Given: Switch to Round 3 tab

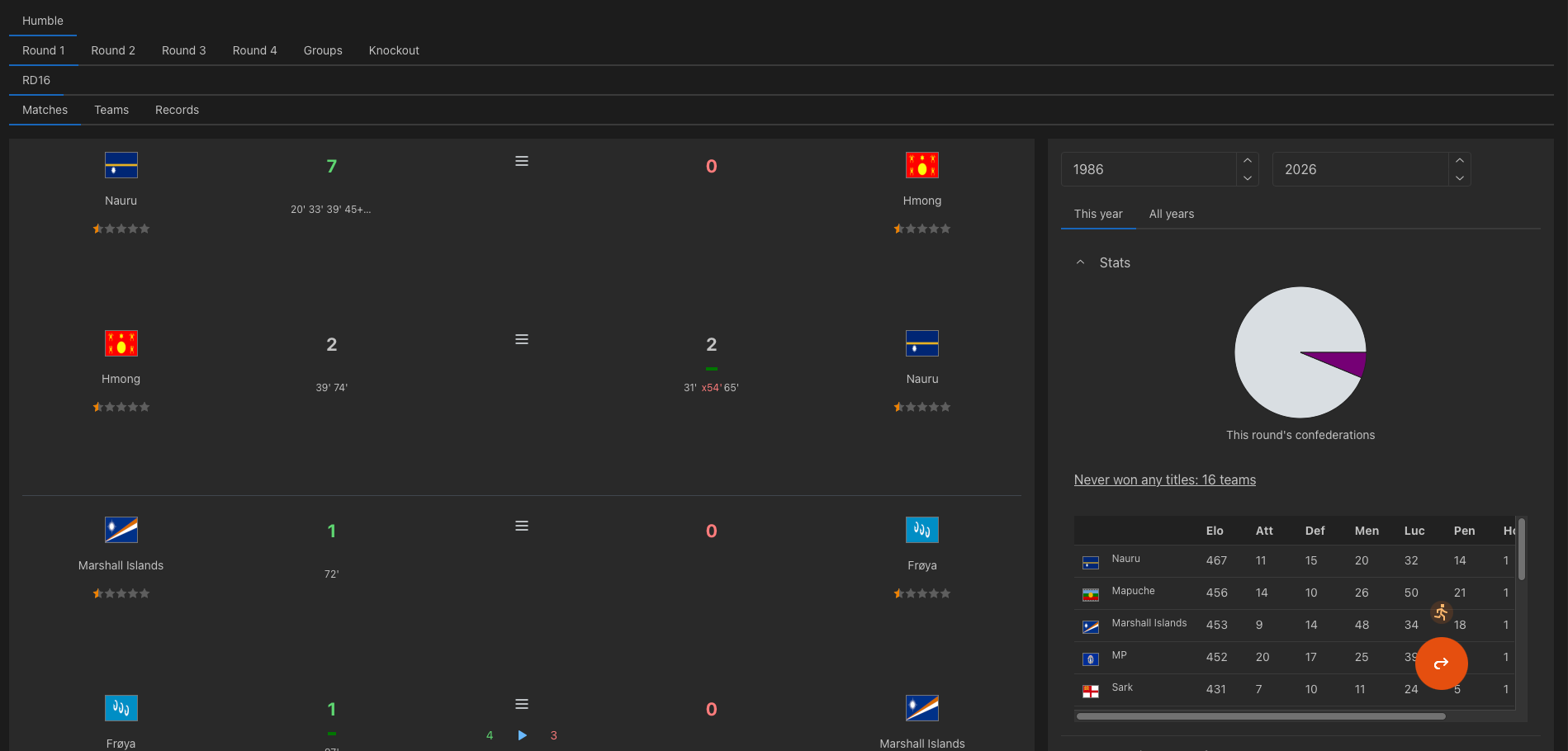Looking at the screenshot, I should click(x=184, y=50).
